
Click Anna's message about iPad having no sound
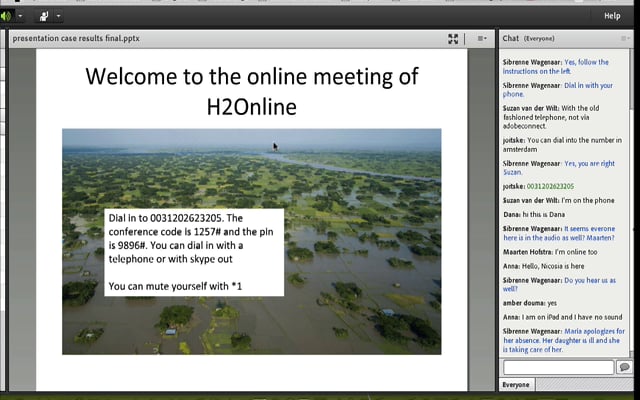coord(562,317)
